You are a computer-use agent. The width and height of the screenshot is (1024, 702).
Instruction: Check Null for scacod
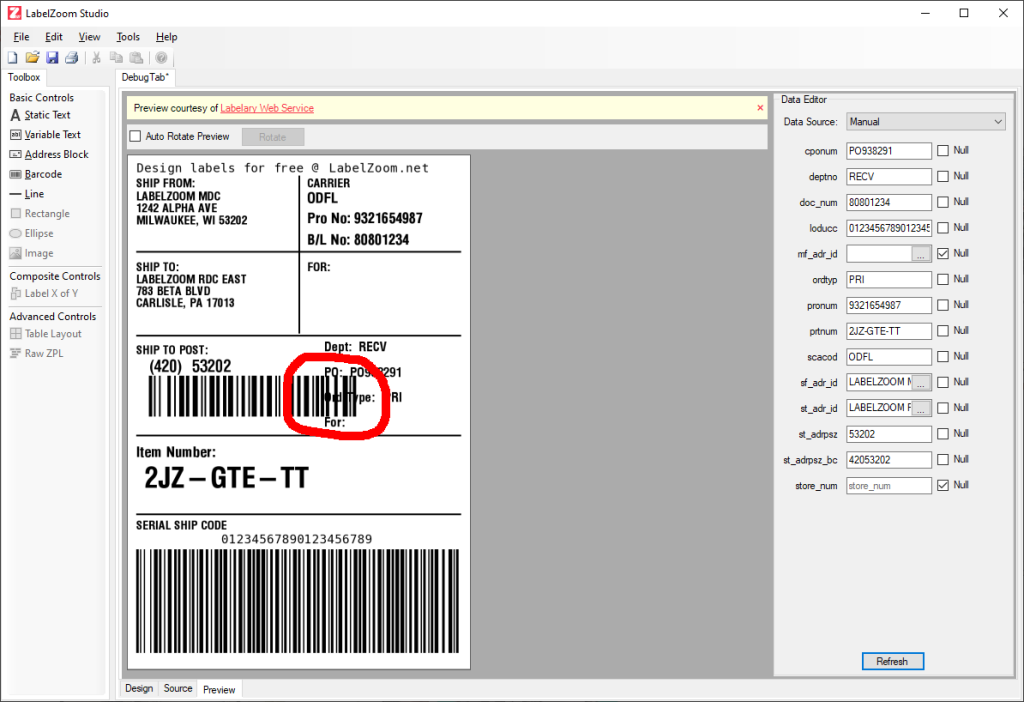(x=943, y=357)
